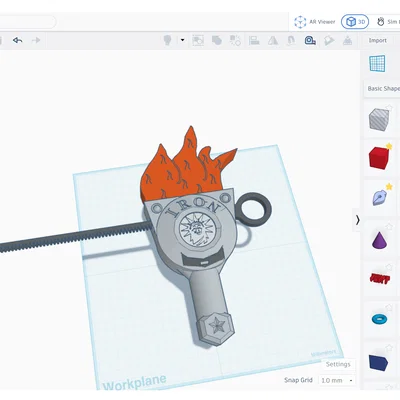400x400 pixels.
Task: Unfavorite the Scribble shape star
Action: click(389, 187)
